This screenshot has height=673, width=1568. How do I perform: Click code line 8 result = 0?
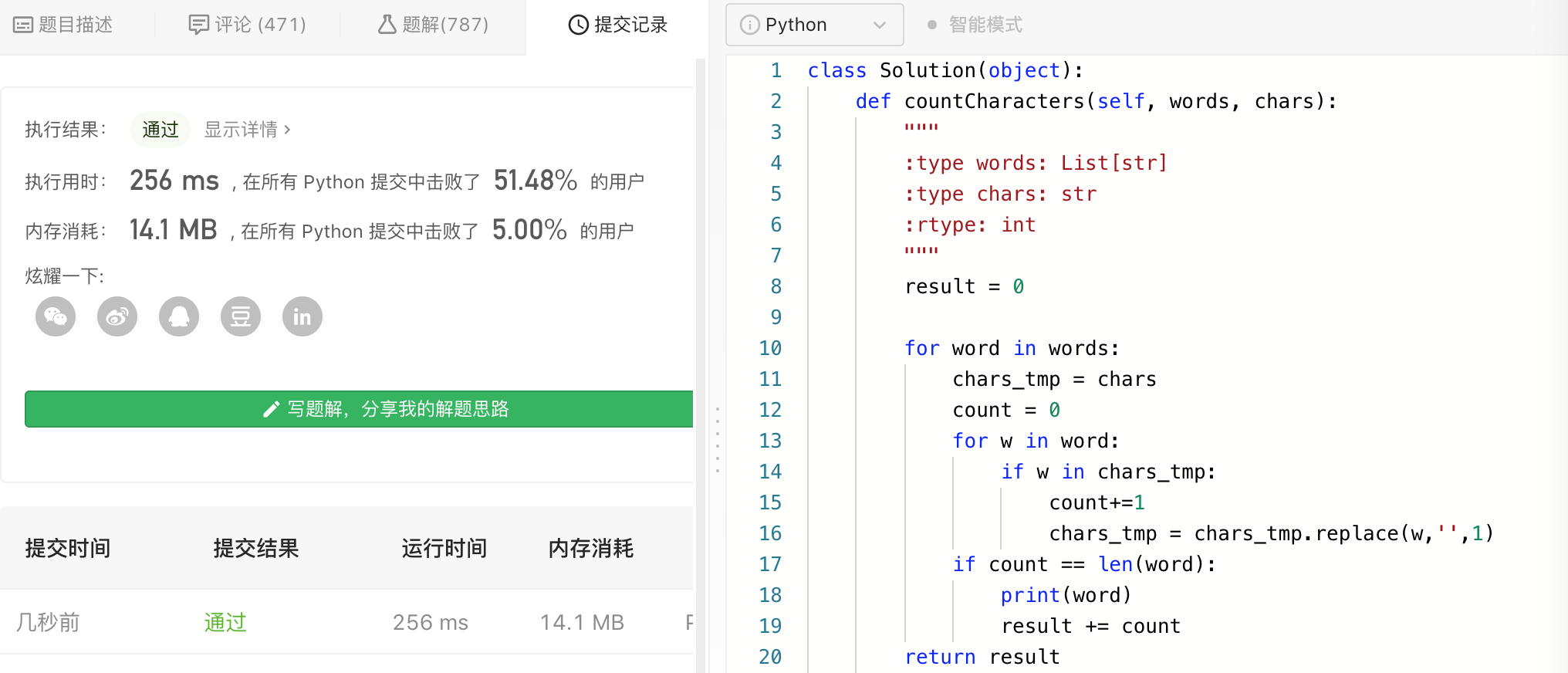pyautogui.click(x=965, y=286)
